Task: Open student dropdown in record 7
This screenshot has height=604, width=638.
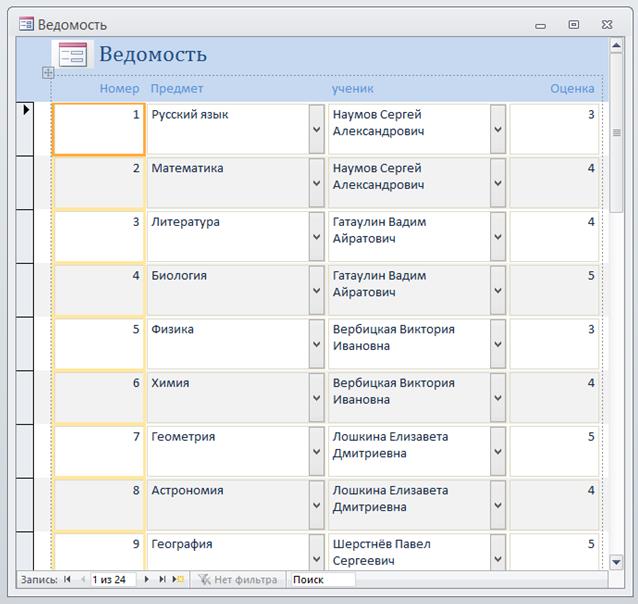Action: coord(498,452)
